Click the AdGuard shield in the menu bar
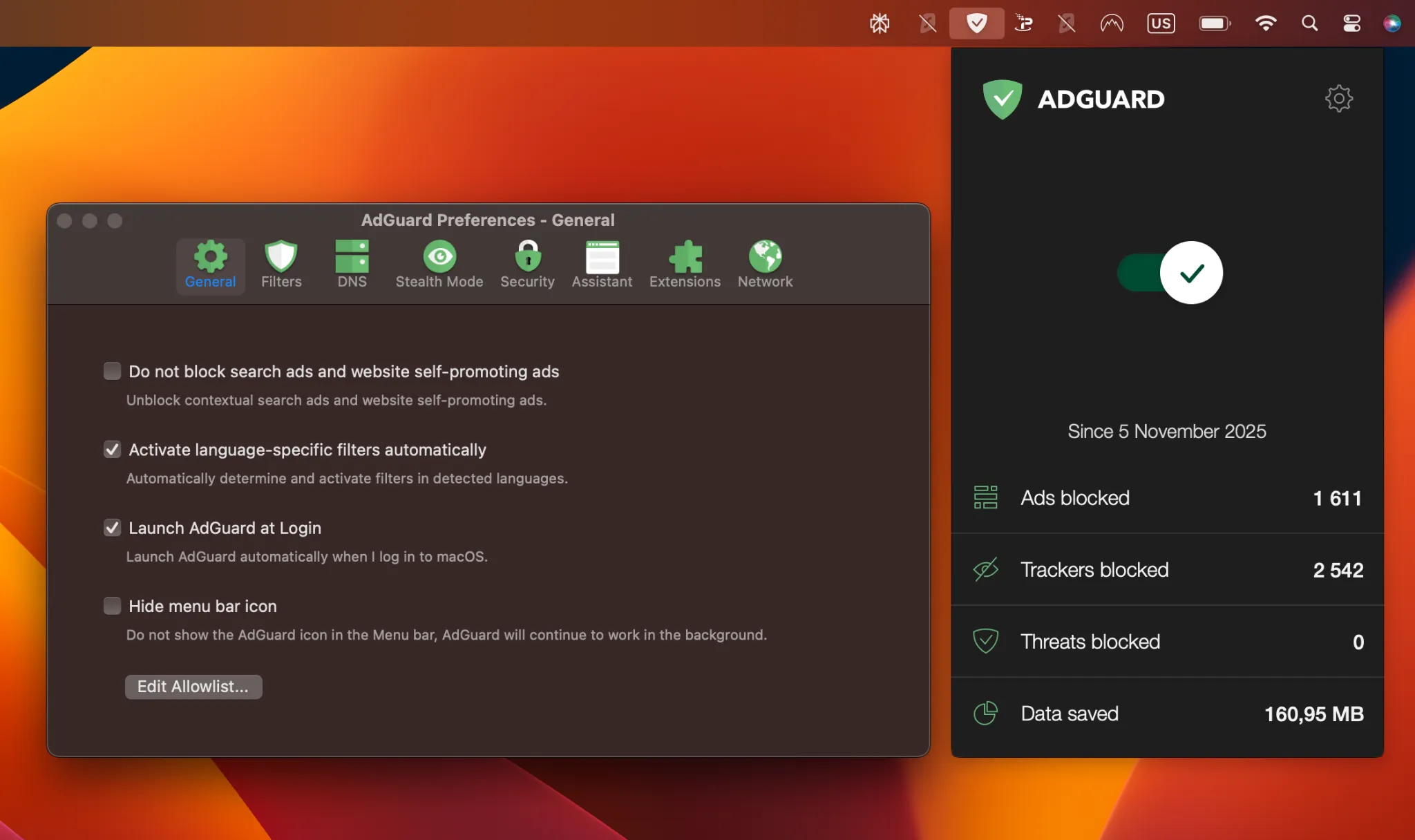Image resolution: width=1415 pixels, height=840 pixels. tap(976, 23)
